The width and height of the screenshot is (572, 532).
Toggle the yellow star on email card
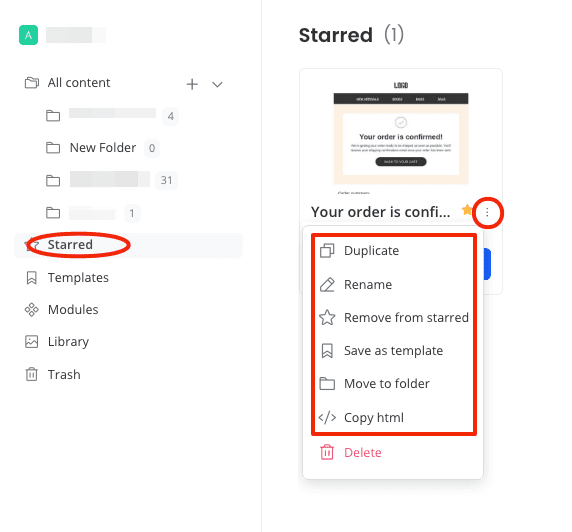(x=467, y=210)
